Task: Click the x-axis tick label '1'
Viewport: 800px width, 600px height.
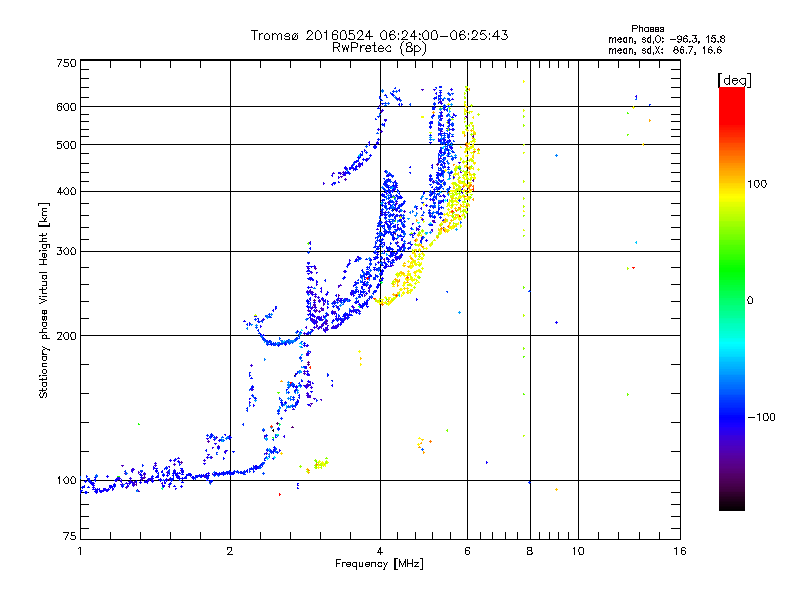Action: tap(80, 551)
